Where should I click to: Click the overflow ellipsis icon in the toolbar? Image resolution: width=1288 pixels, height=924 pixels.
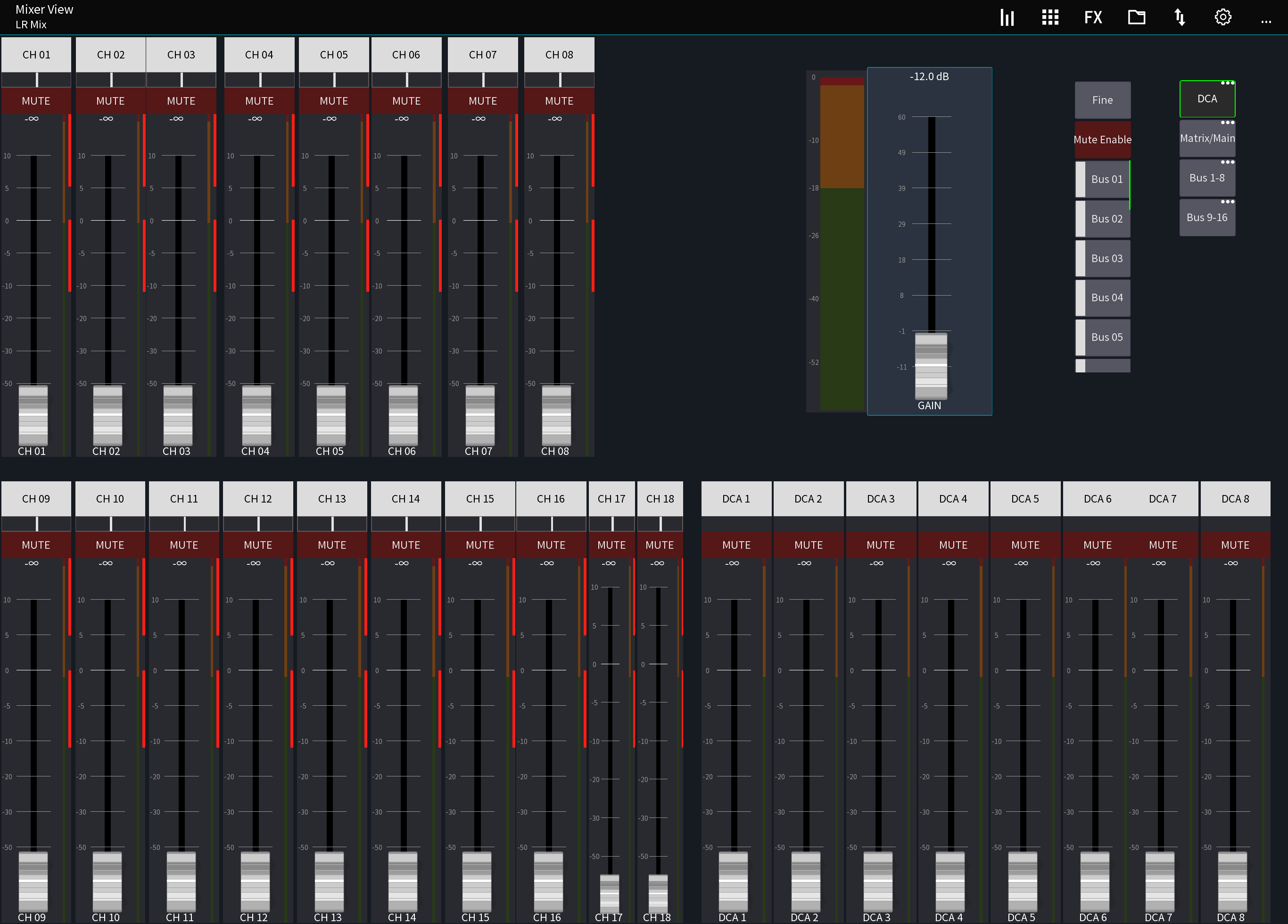1266,22
